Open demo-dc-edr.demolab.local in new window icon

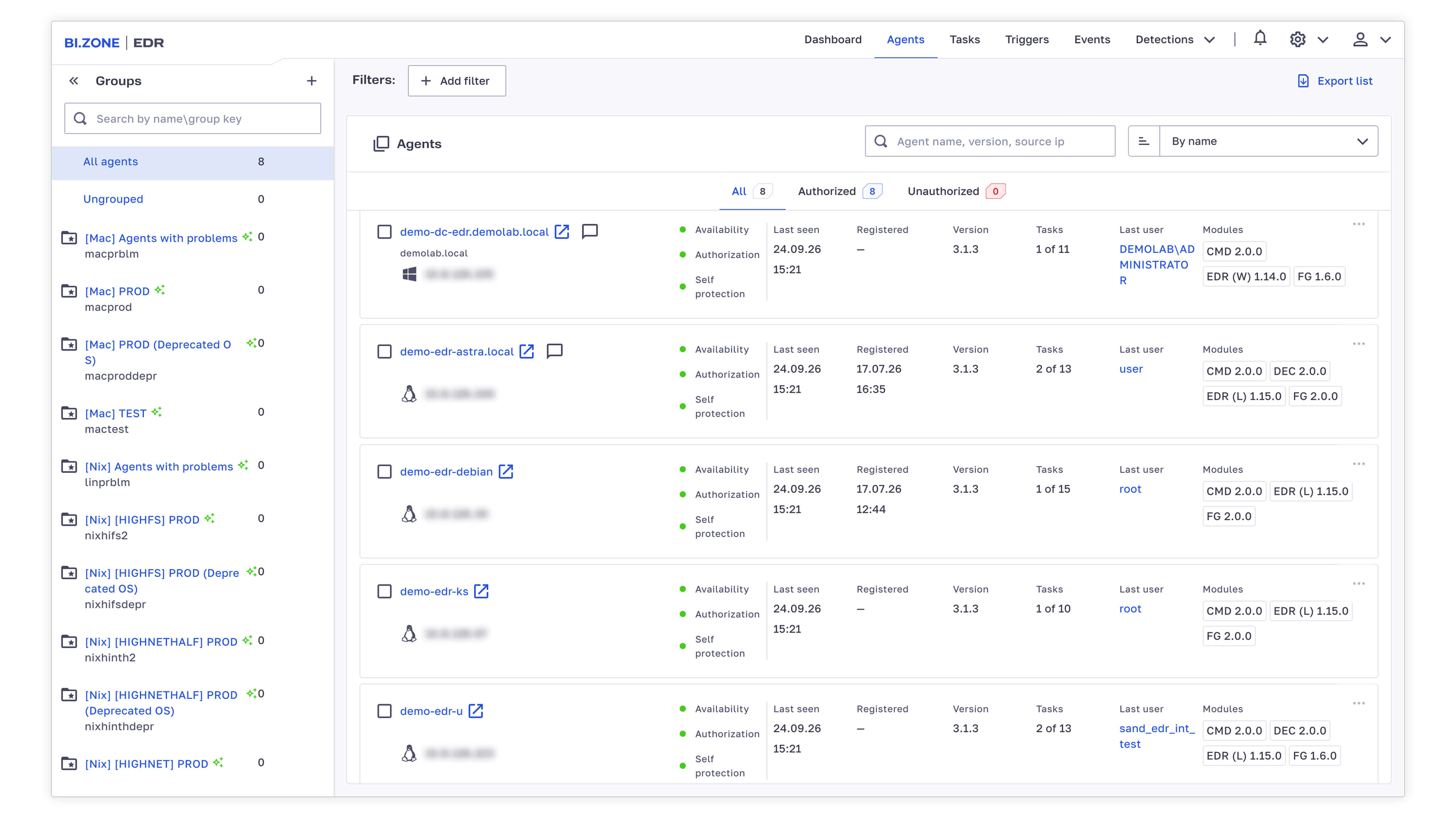[x=562, y=232]
